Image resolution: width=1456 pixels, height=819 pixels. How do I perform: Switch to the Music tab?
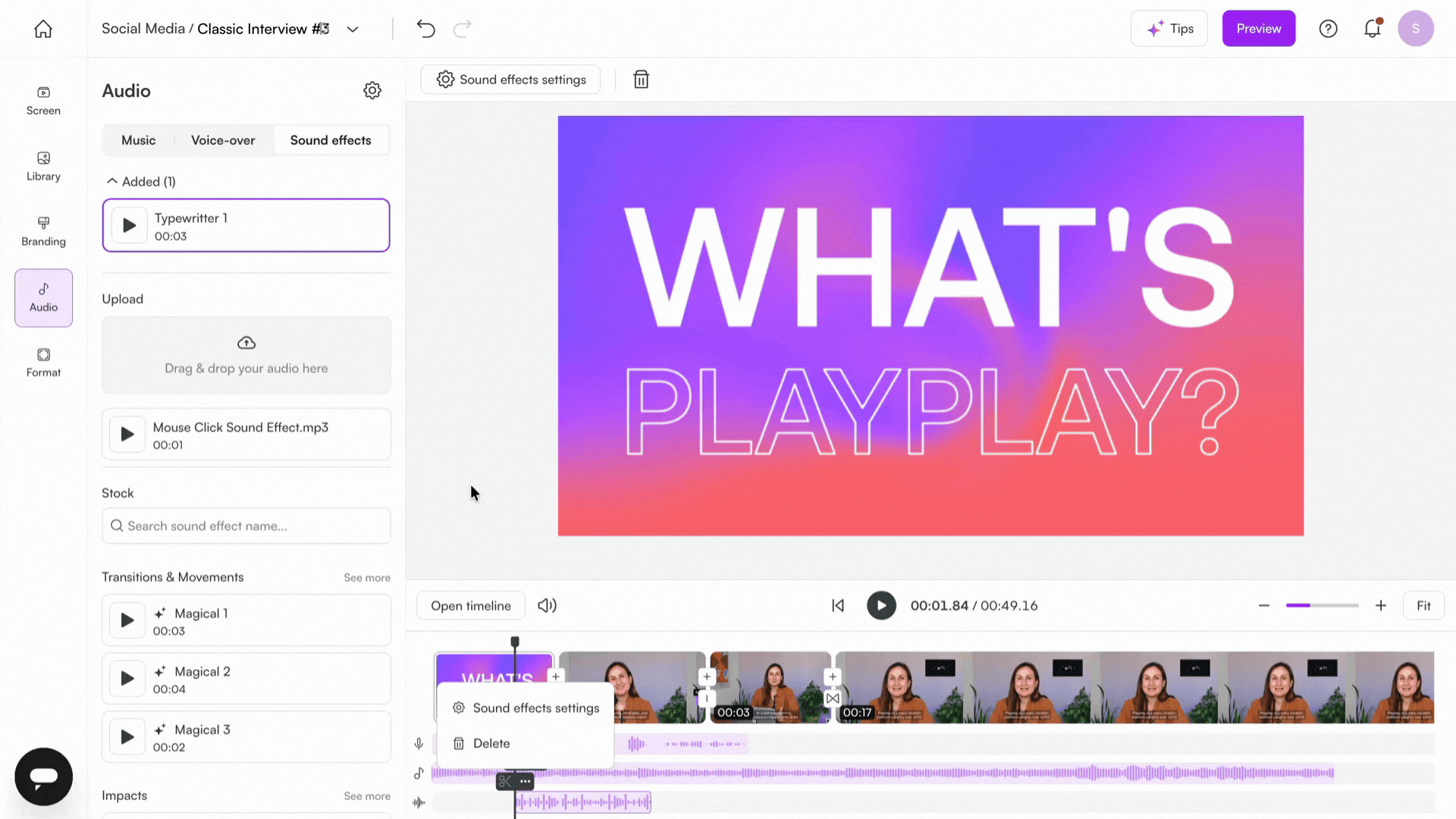(138, 140)
